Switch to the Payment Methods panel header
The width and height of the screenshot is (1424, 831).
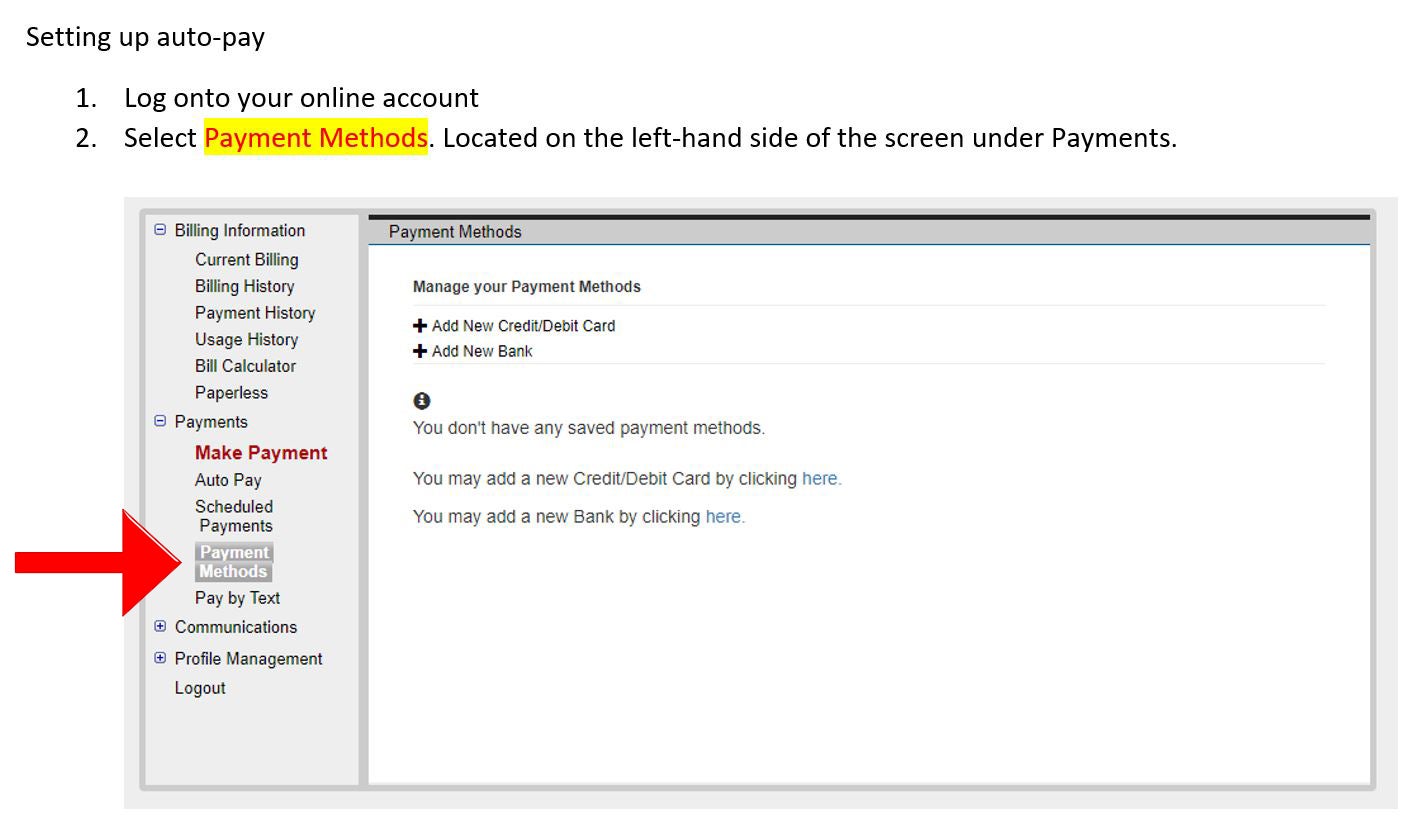coord(455,231)
